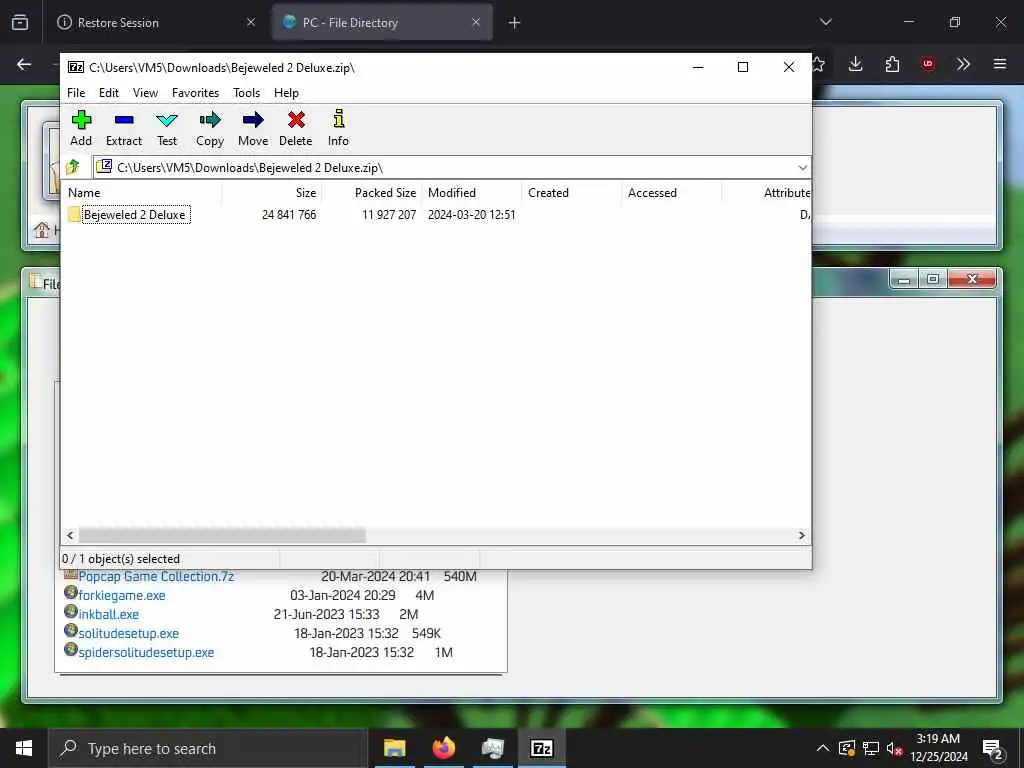Open the View menu
This screenshot has height=768, width=1024.
pyautogui.click(x=145, y=93)
